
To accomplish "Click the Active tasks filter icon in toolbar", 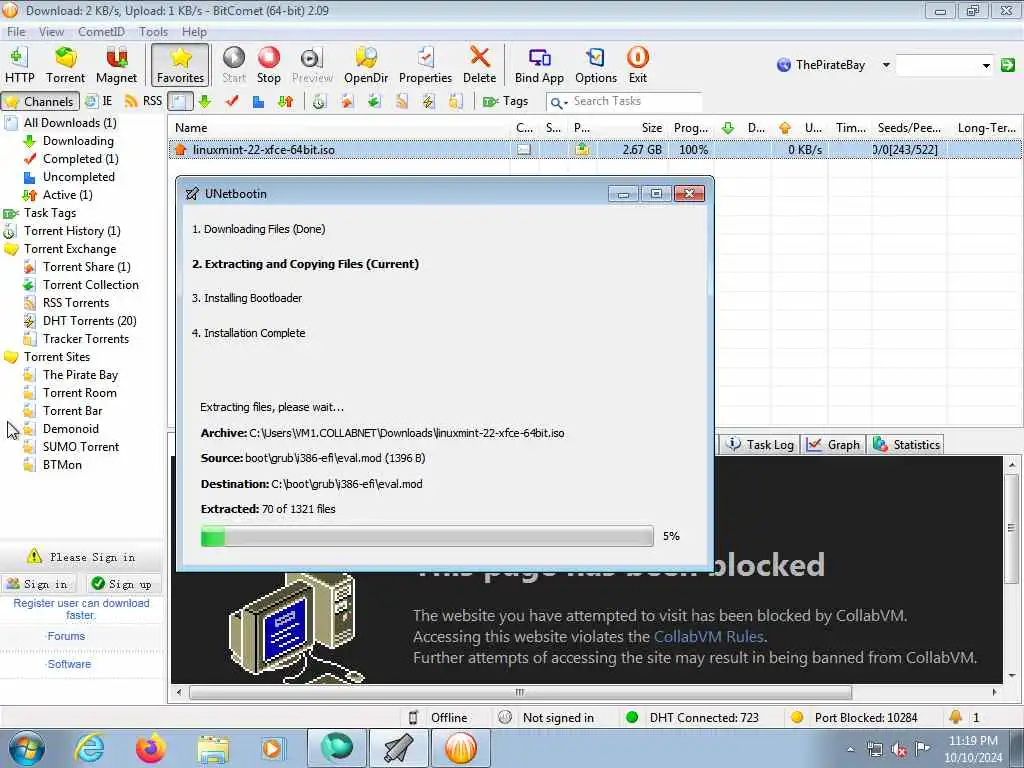I will pyautogui.click(x=285, y=101).
